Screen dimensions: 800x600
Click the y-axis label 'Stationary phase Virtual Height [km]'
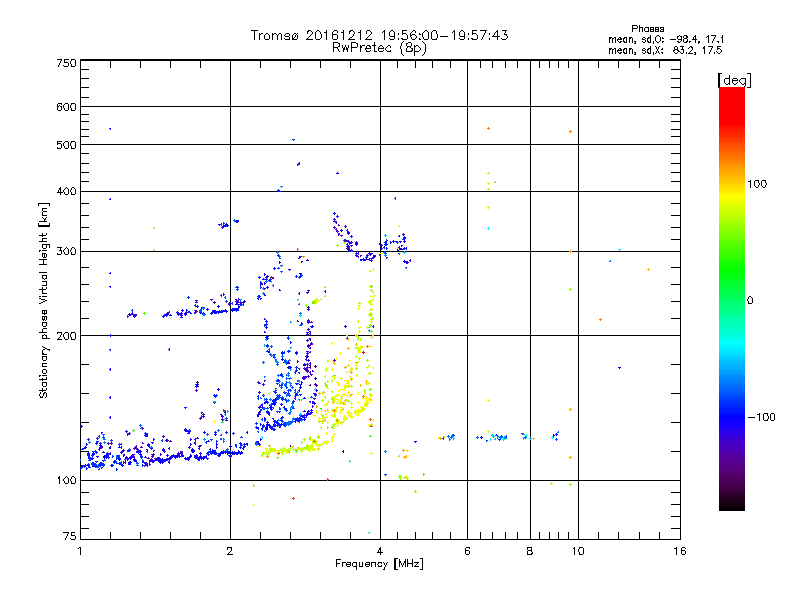43,300
